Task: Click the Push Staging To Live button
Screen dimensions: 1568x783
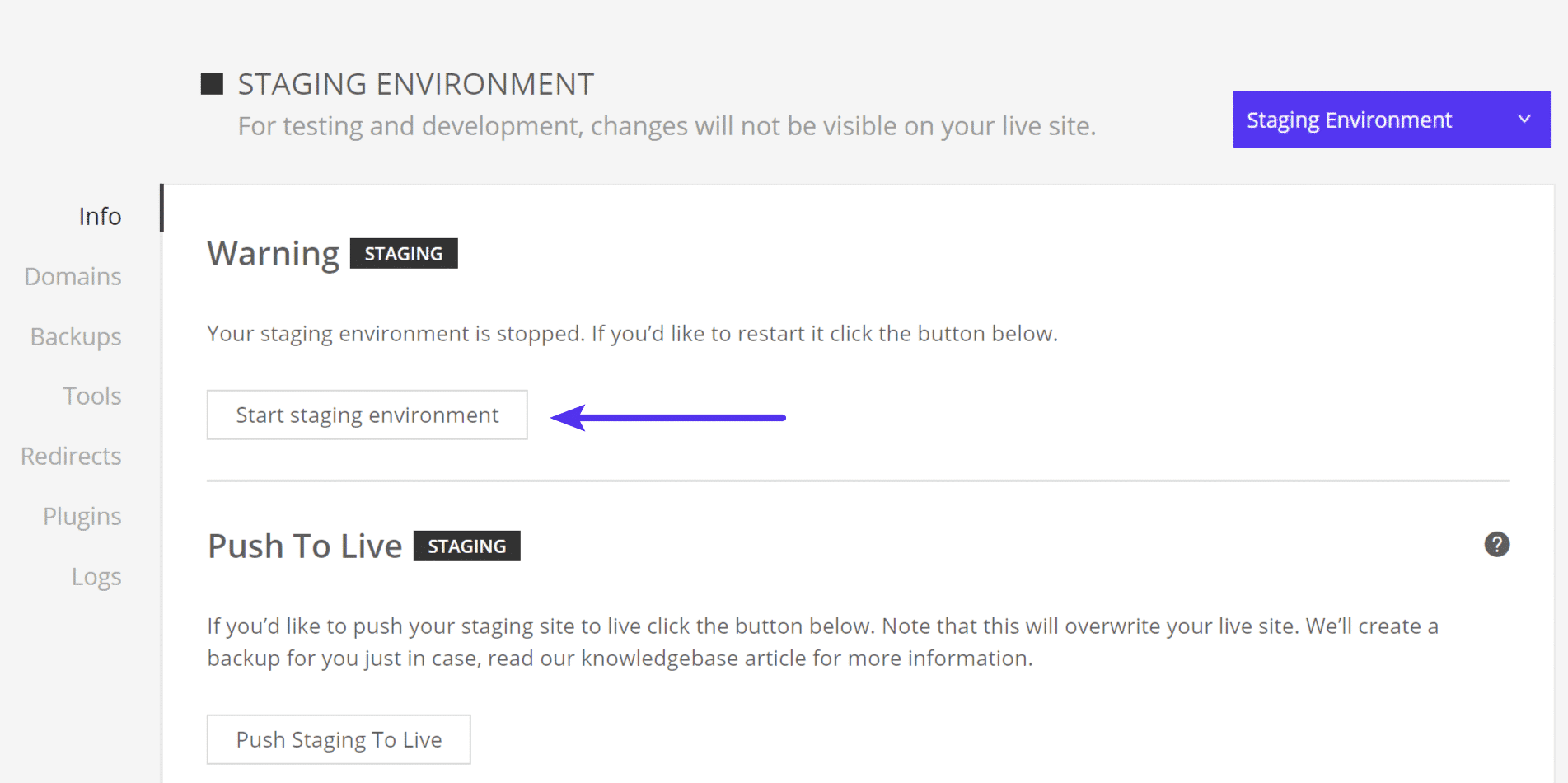Action: 339,739
